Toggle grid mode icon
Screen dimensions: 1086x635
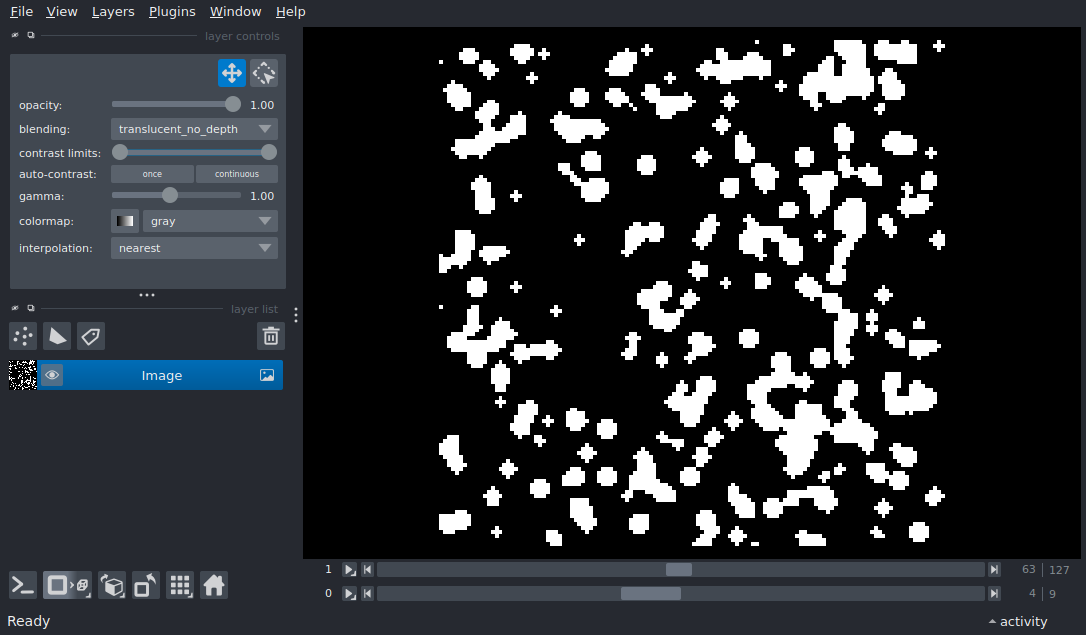click(180, 586)
